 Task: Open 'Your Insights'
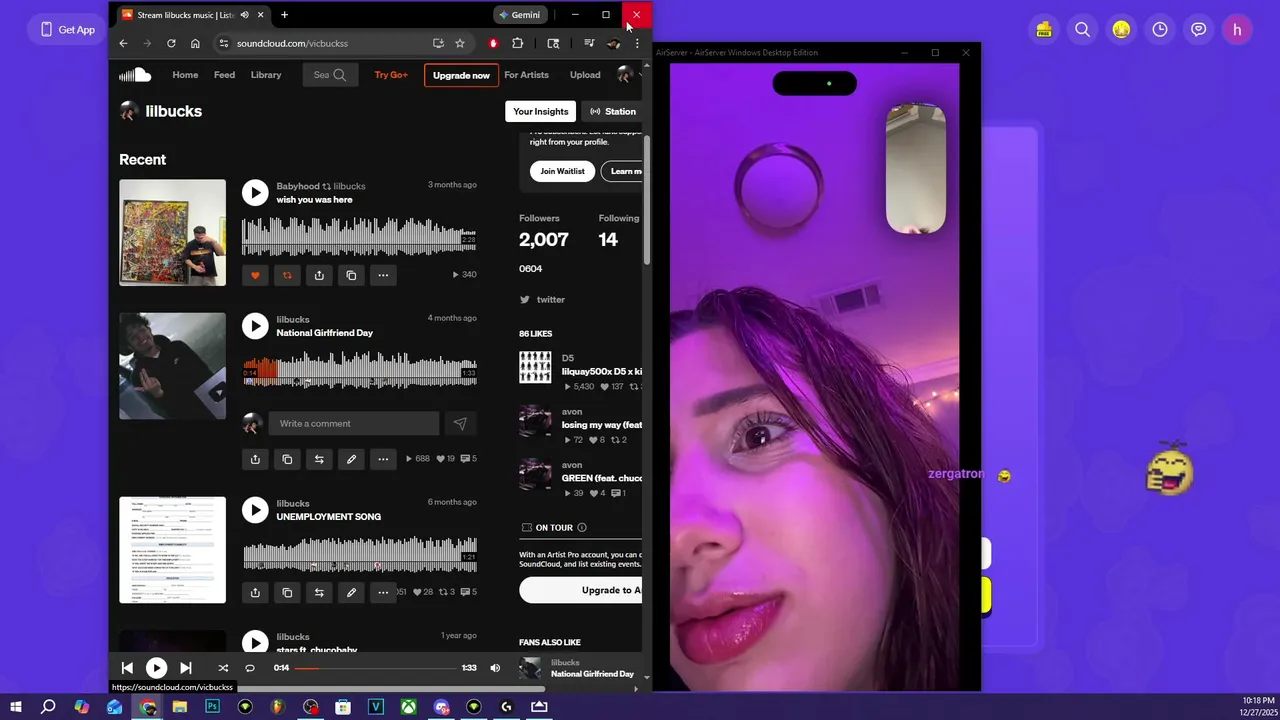coord(540,111)
